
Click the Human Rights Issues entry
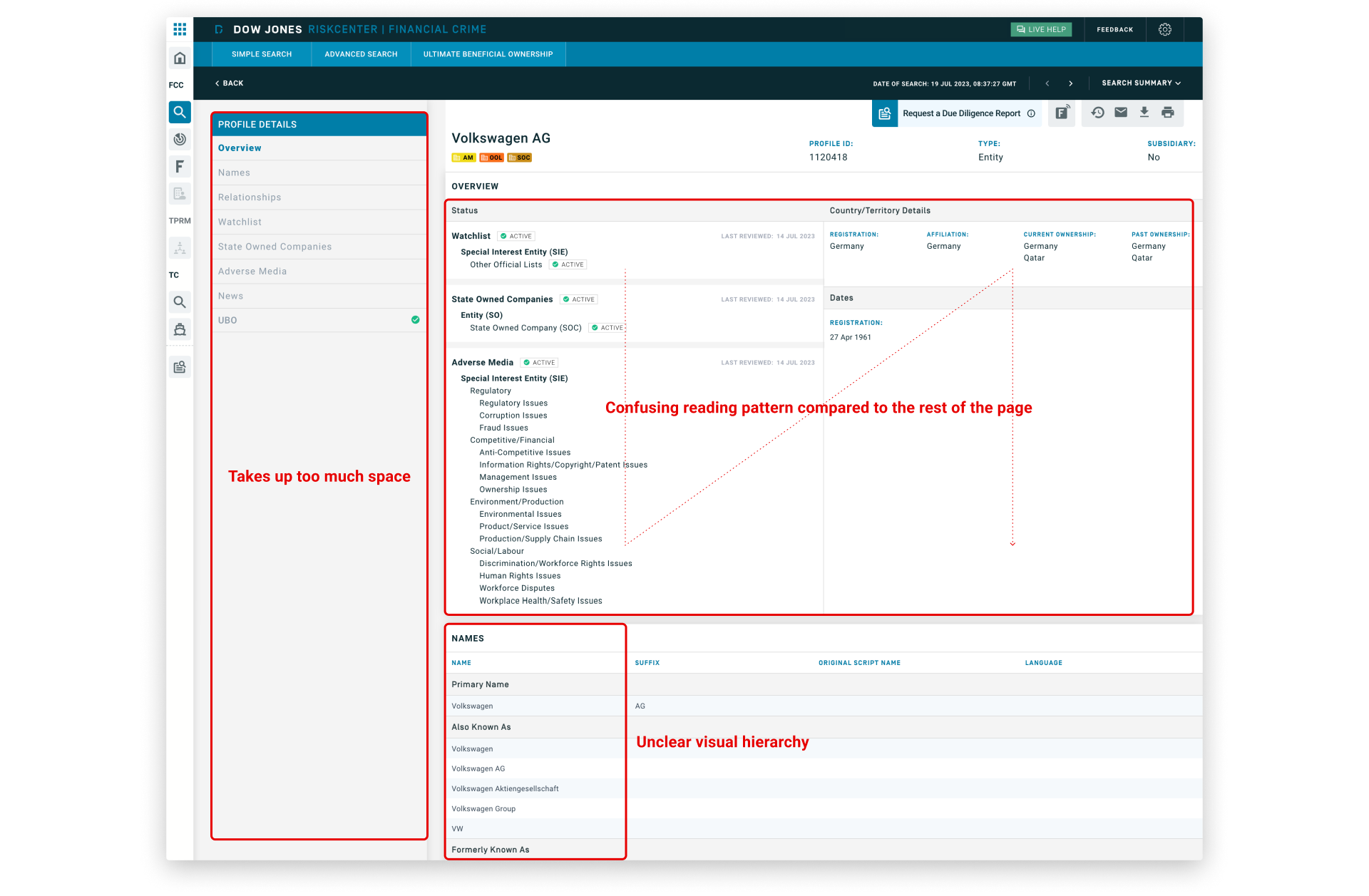(x=520, y=576)
